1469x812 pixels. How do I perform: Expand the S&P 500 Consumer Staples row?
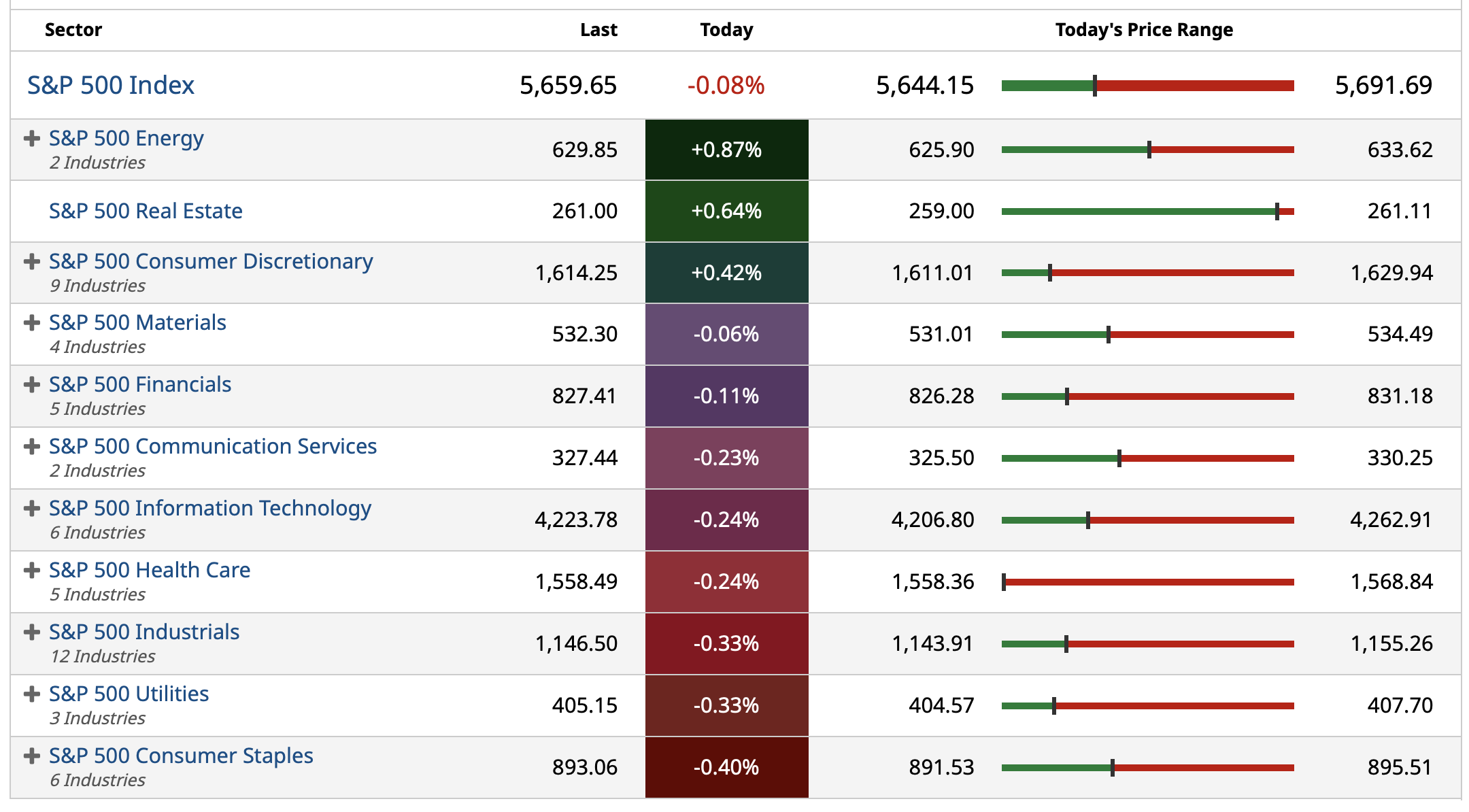tap(31, 756)
